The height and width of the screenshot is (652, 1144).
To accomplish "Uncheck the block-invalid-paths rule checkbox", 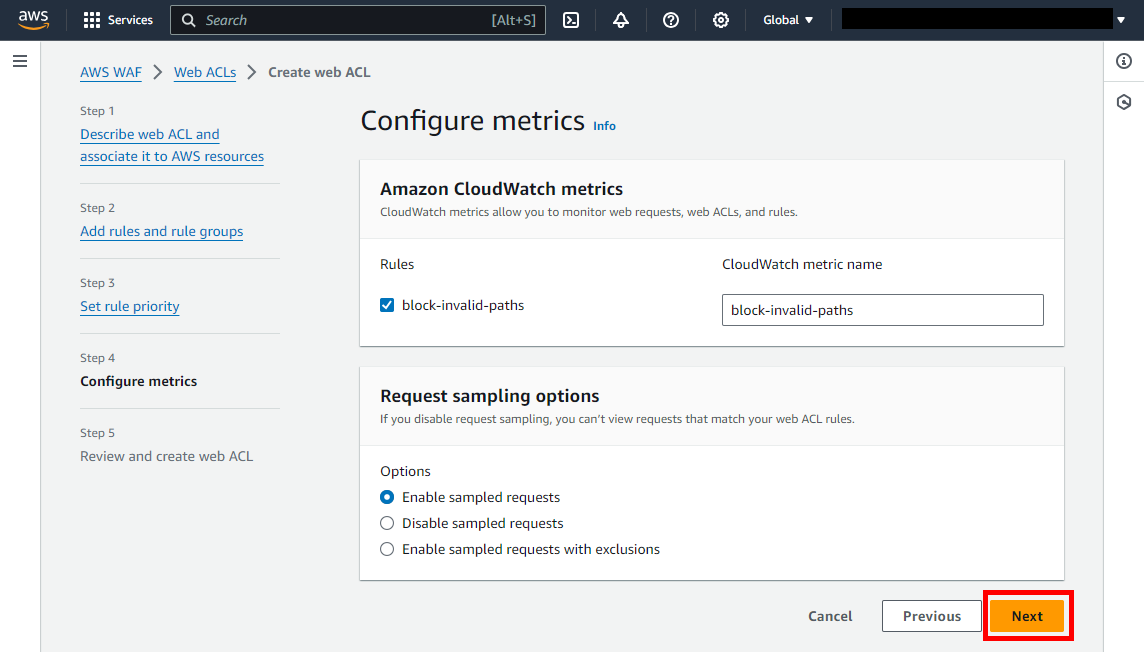I will [x=387, y=304].
